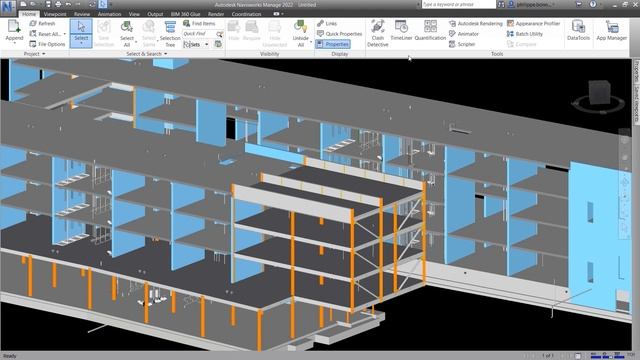Expand the Project panel dropdown arrow
This screenshot has width=640, height=360.
[44, 54]
